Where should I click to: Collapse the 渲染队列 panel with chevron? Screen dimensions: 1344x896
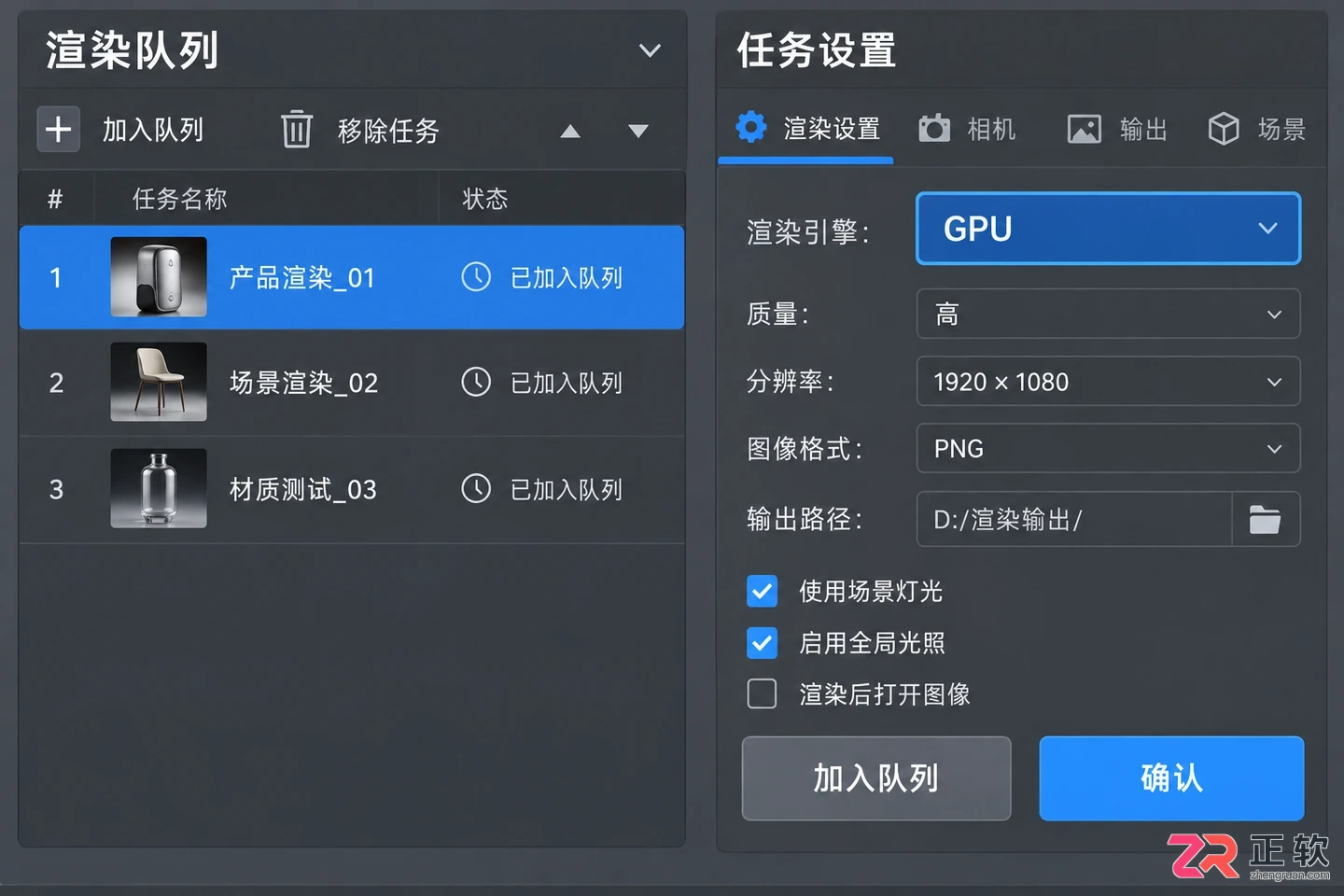point(650,50)
